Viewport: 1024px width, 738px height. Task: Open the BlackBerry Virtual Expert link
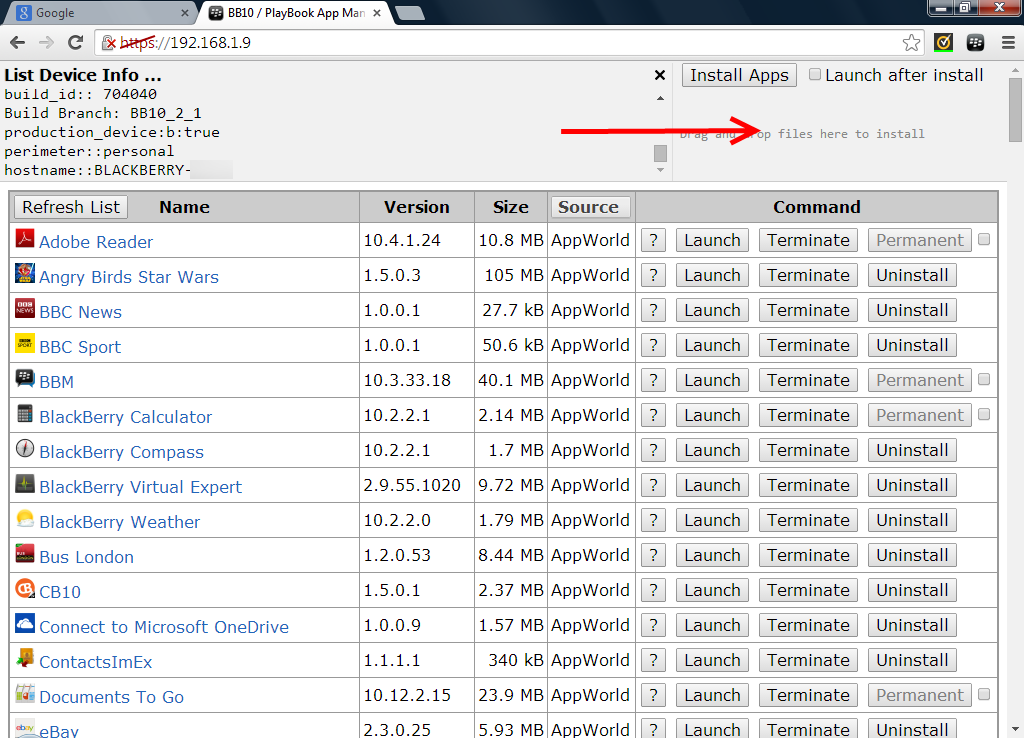click(x=140, y=487)
